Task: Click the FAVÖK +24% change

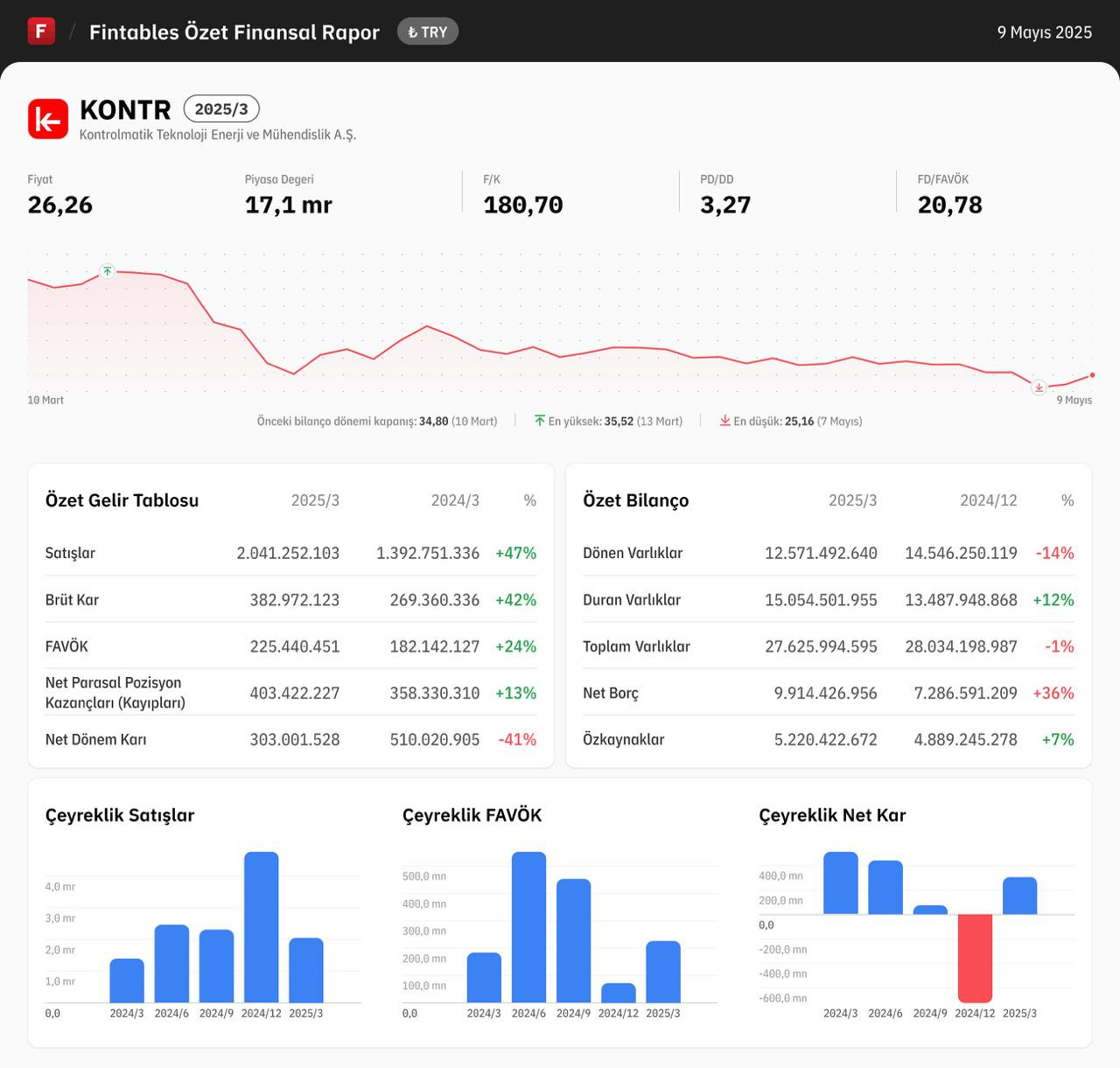Action: pos(516,646)
